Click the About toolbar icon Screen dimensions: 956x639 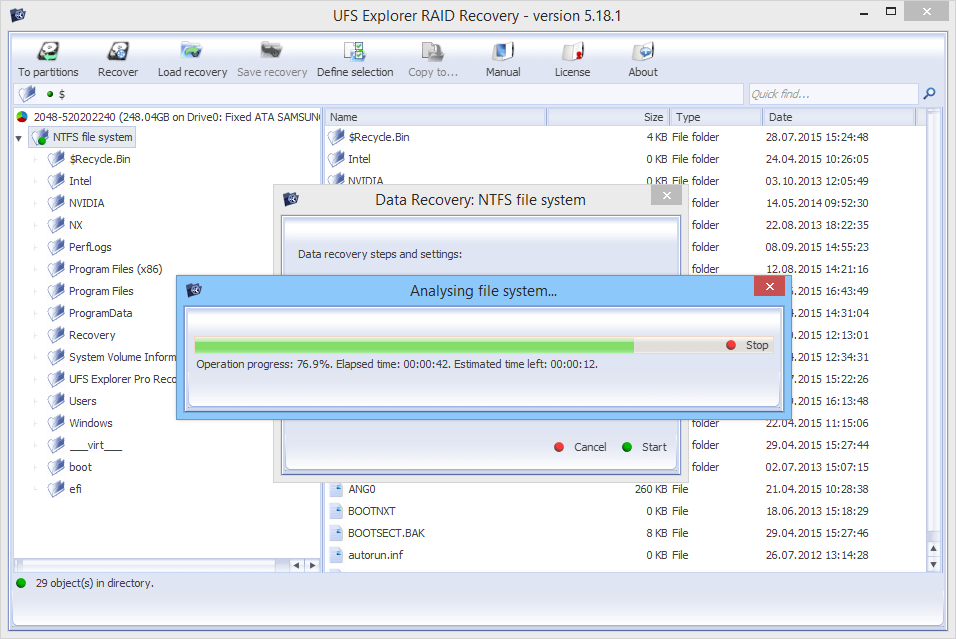643,51
